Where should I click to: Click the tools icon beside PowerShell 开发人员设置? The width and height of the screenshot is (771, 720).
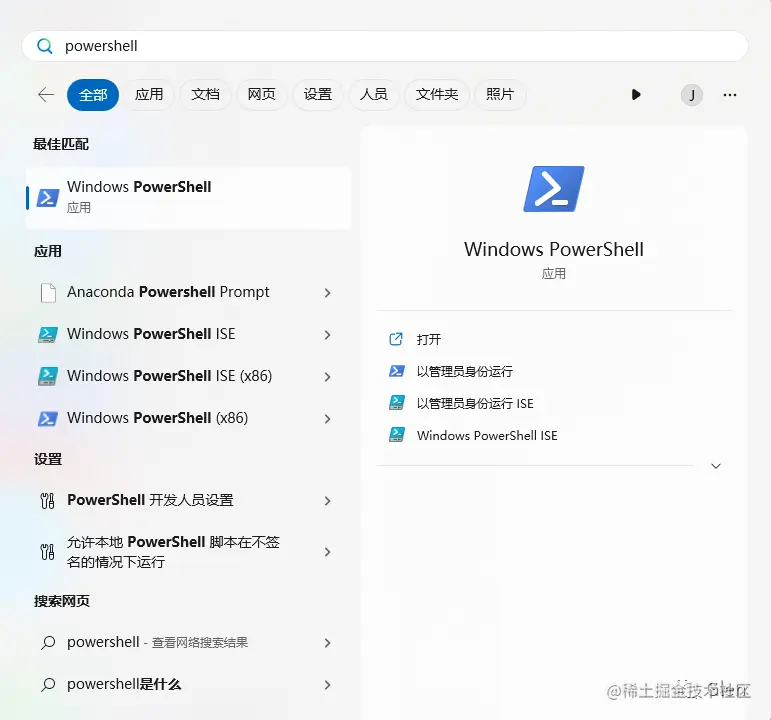[x=47, y=501]
